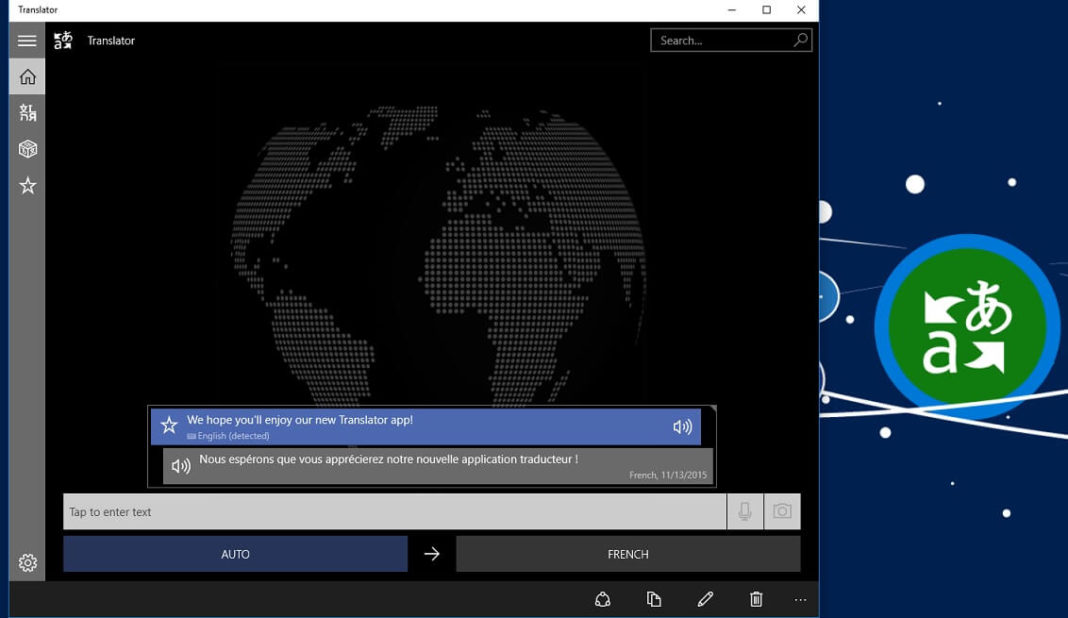1068x618 pixels.
Task: View favorites via the star sidebar icon
Action: click(27, 184)
